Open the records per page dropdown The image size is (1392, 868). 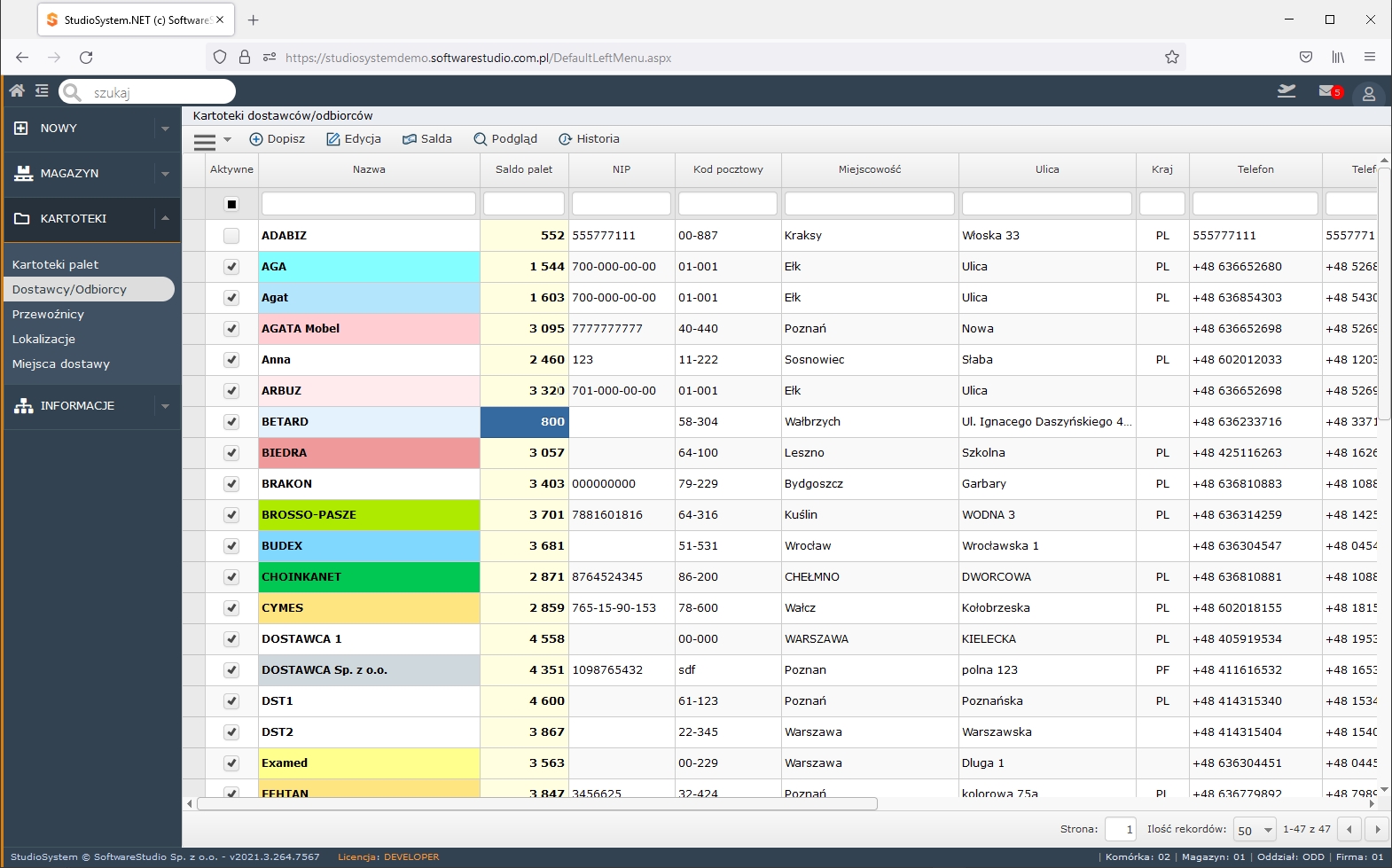(x=1255, y=830)
